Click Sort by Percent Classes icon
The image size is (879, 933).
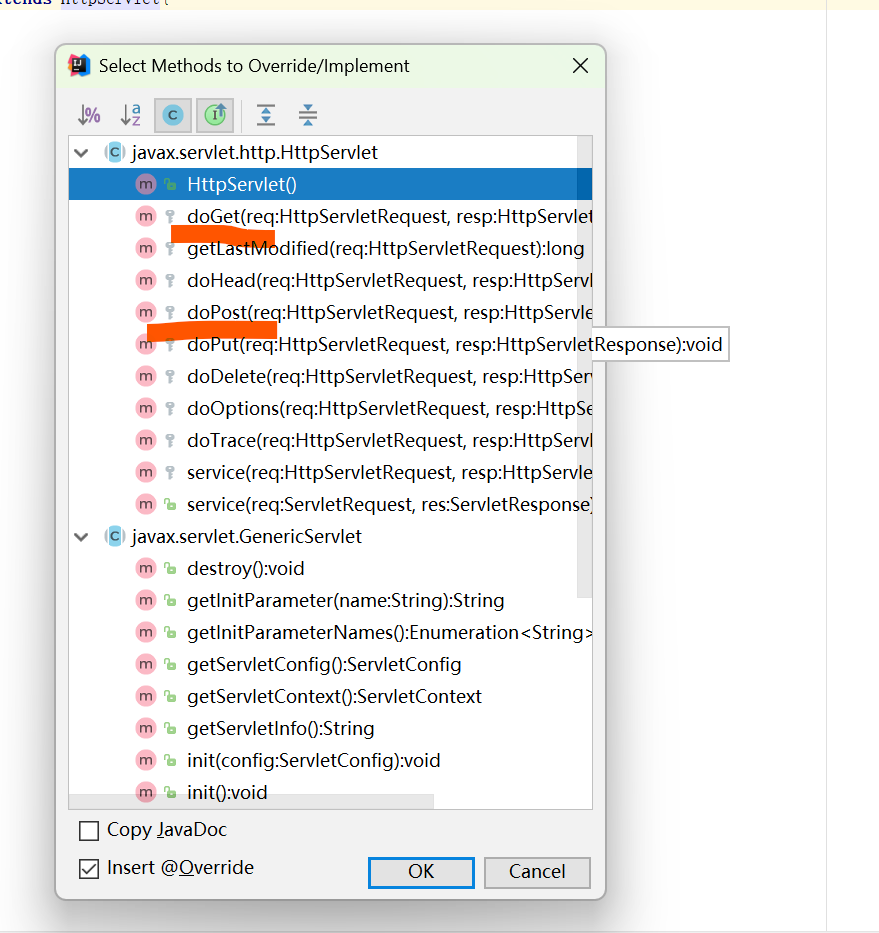tap(89, 115)
